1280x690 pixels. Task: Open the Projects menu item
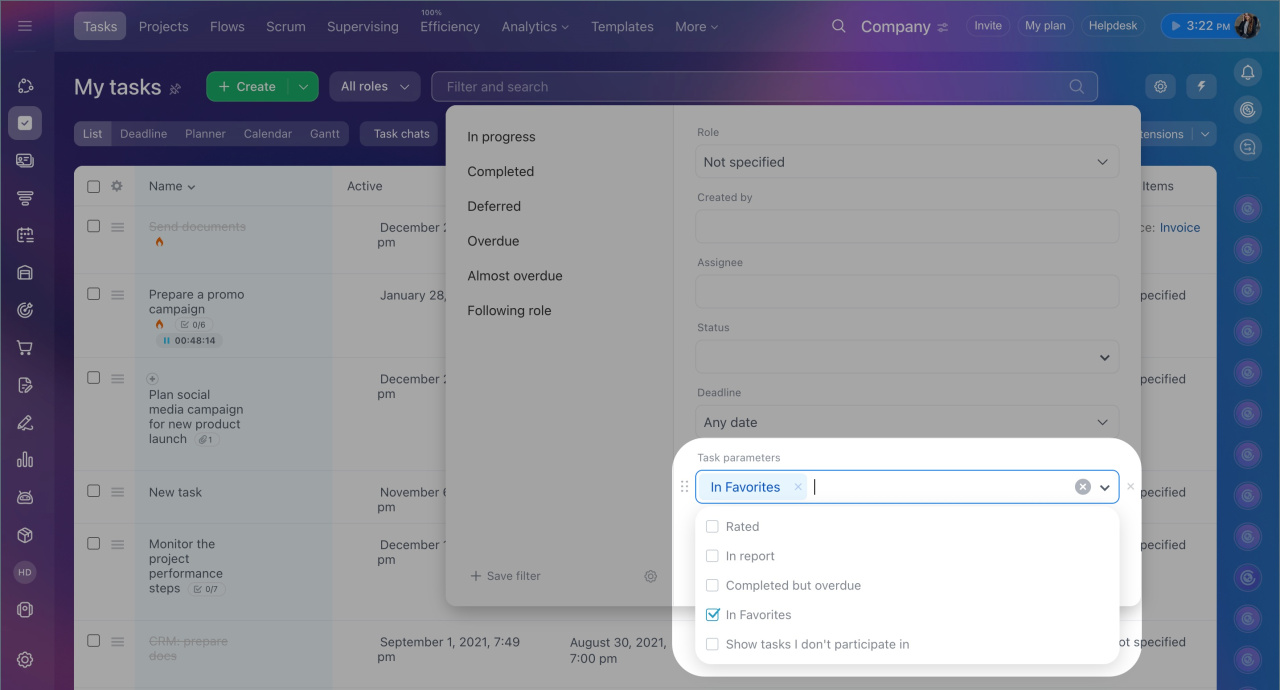(164, 26)
